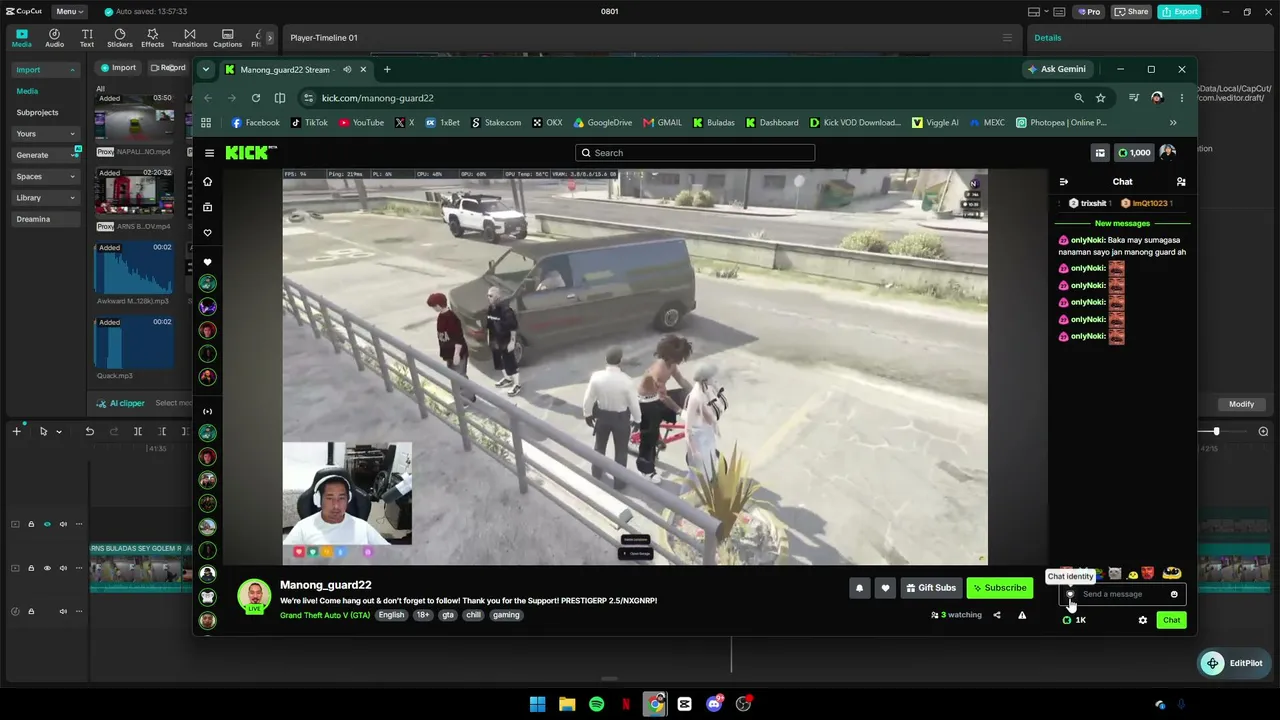1280x720 pixels.
Task: Mute the Manong_guard22 browser tab audio
Action: (x=347, y=70)
